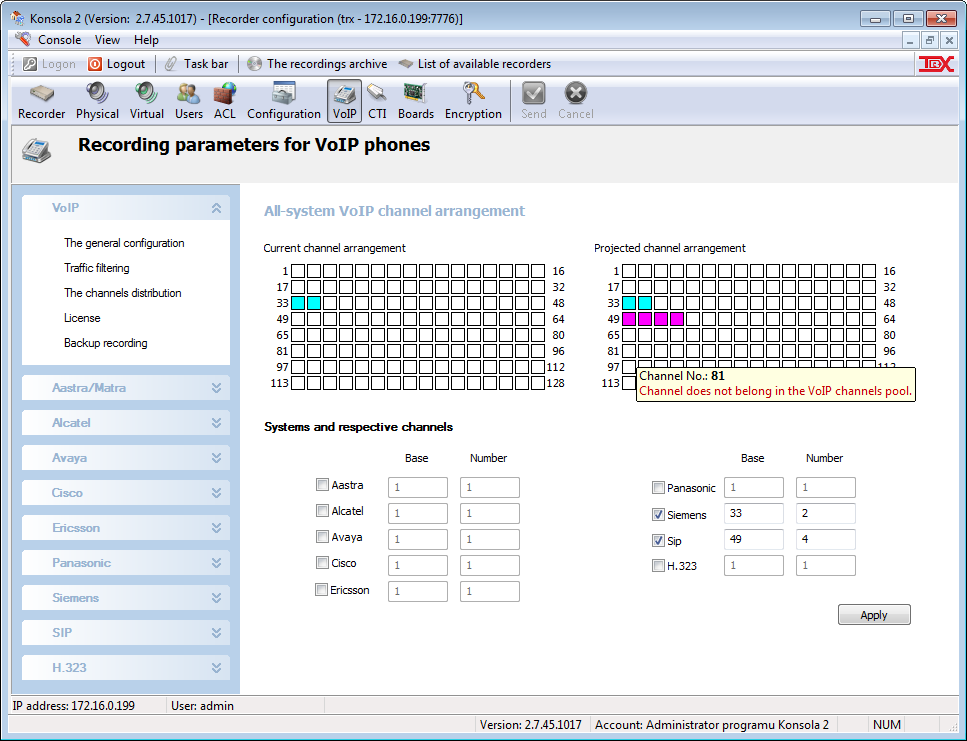Enable the Aastra system checkbox
This screenshot has width=967, height=741.
(322, 485)
